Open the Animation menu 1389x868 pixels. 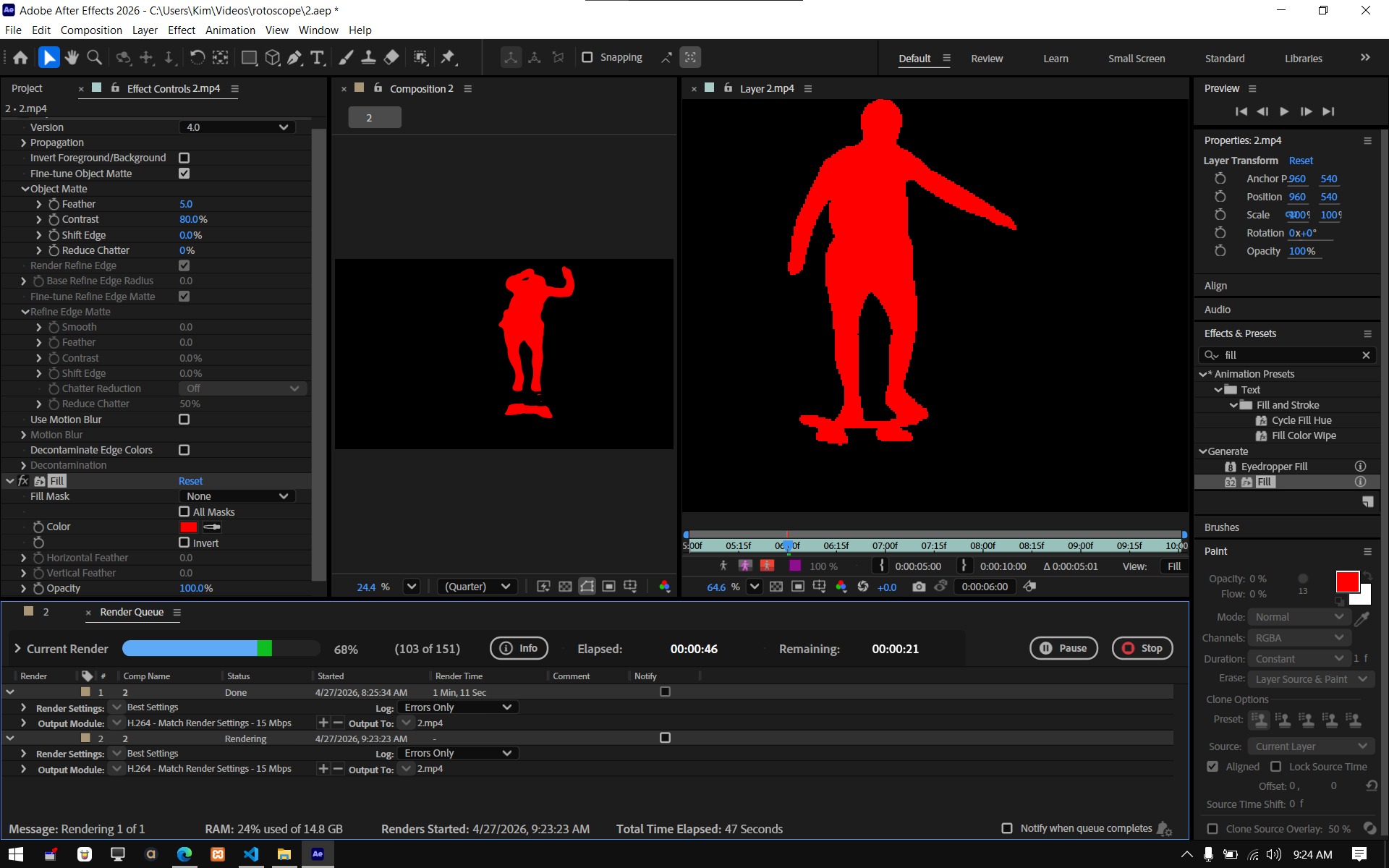pos(230,30)
